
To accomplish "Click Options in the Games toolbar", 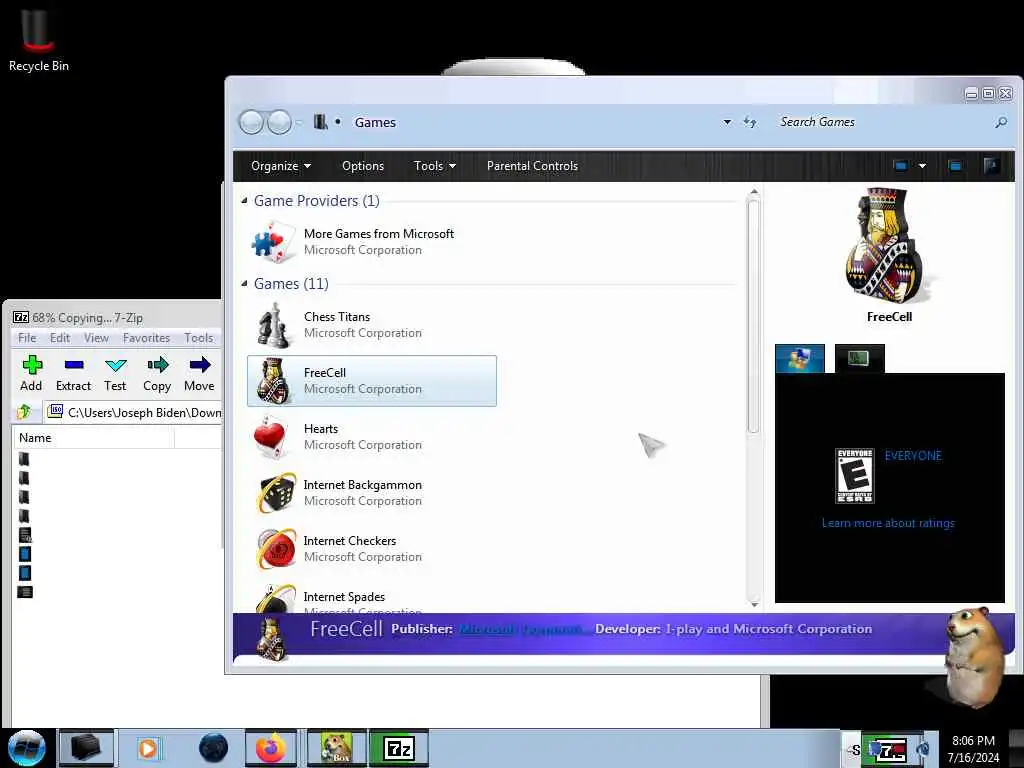I will click(363, 166).
